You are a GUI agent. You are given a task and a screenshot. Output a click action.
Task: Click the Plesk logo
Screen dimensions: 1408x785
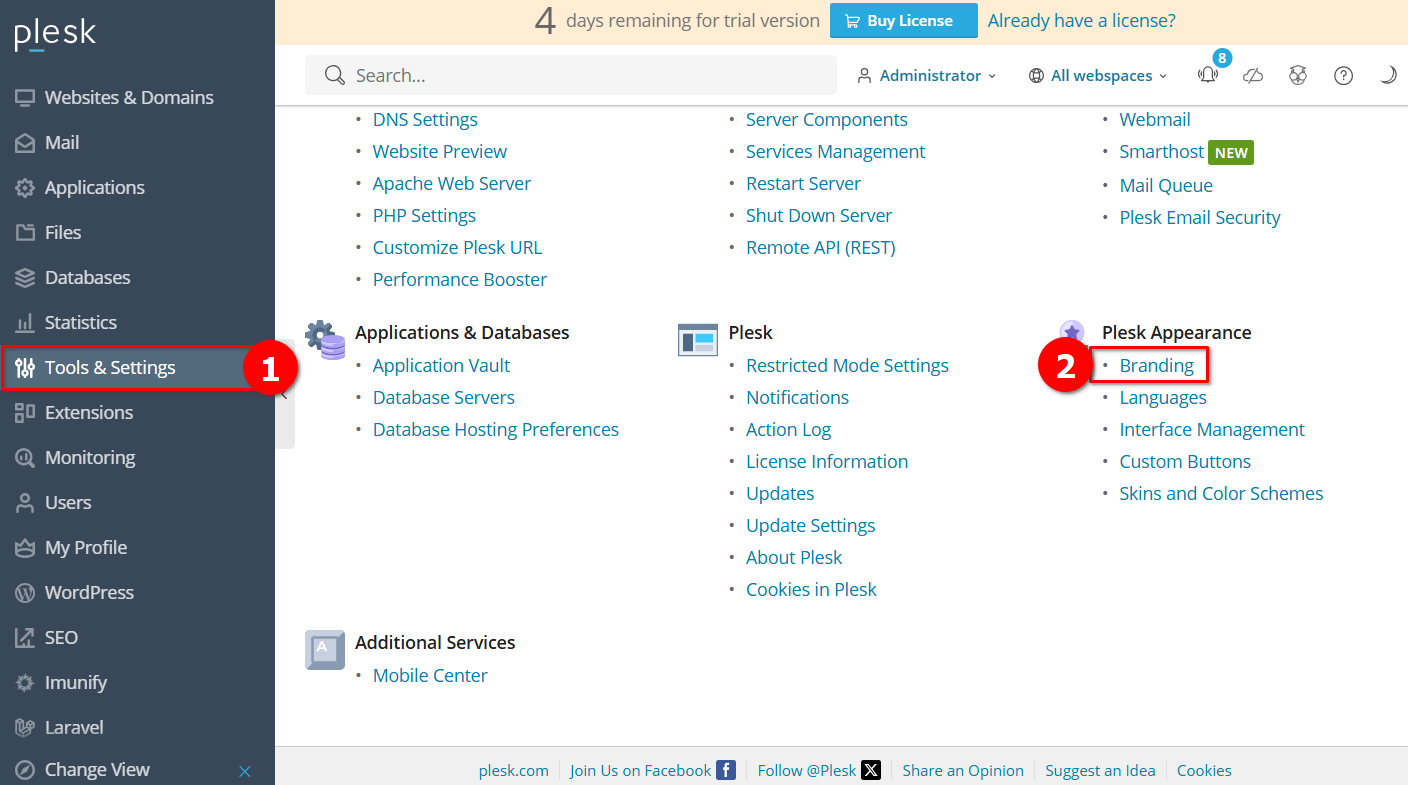55,35
